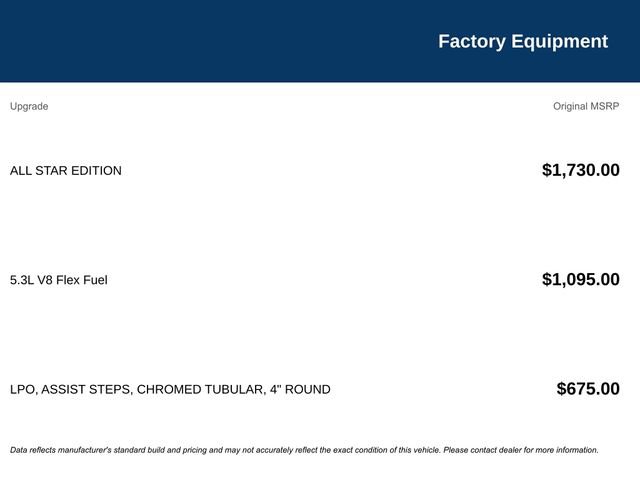The height and width of the screenshot is (480, 640).
Task: Click the Factory Equipment header title
Action: click(523, 42)
